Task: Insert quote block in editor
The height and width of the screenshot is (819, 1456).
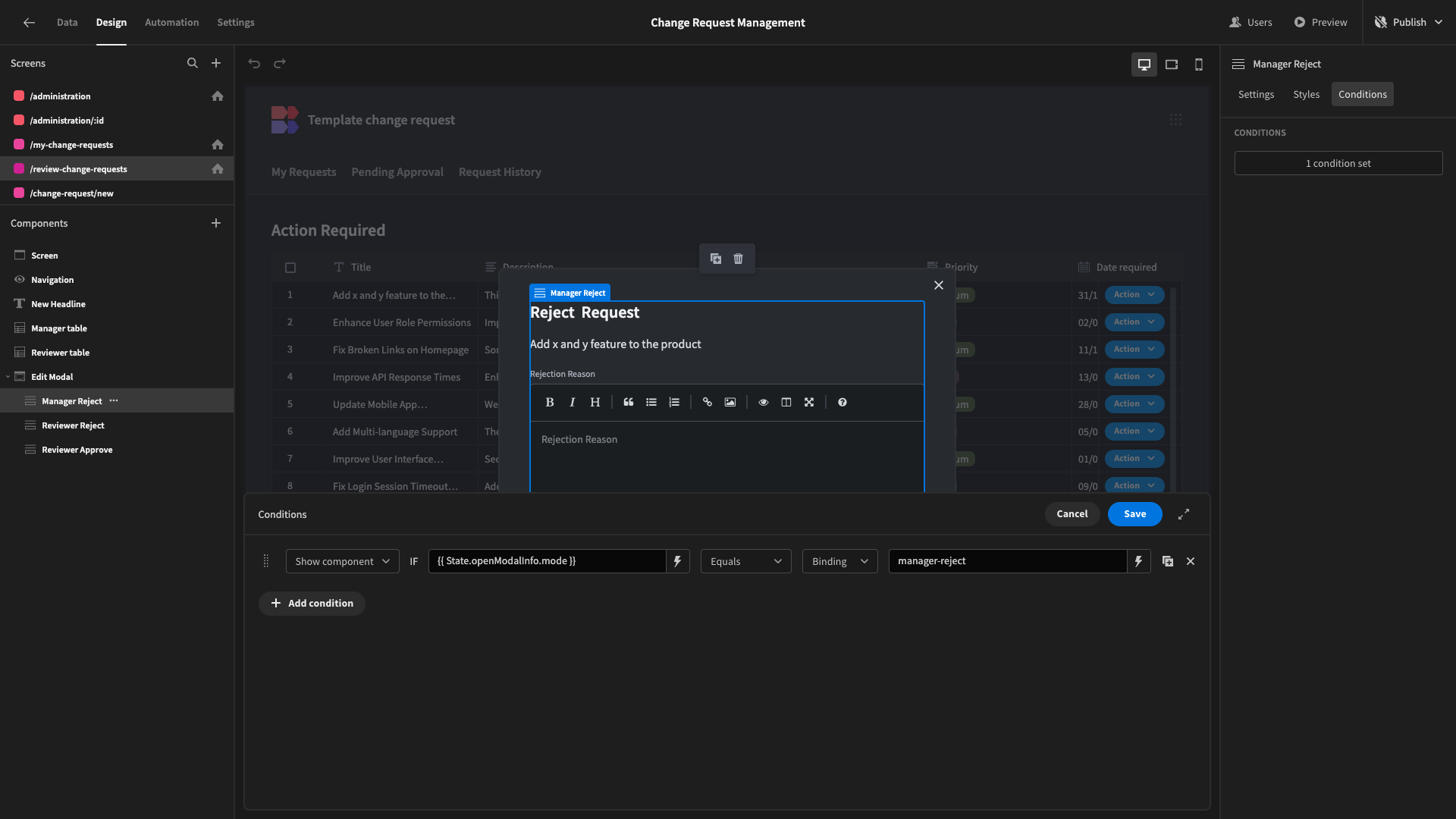Action: 629,403
